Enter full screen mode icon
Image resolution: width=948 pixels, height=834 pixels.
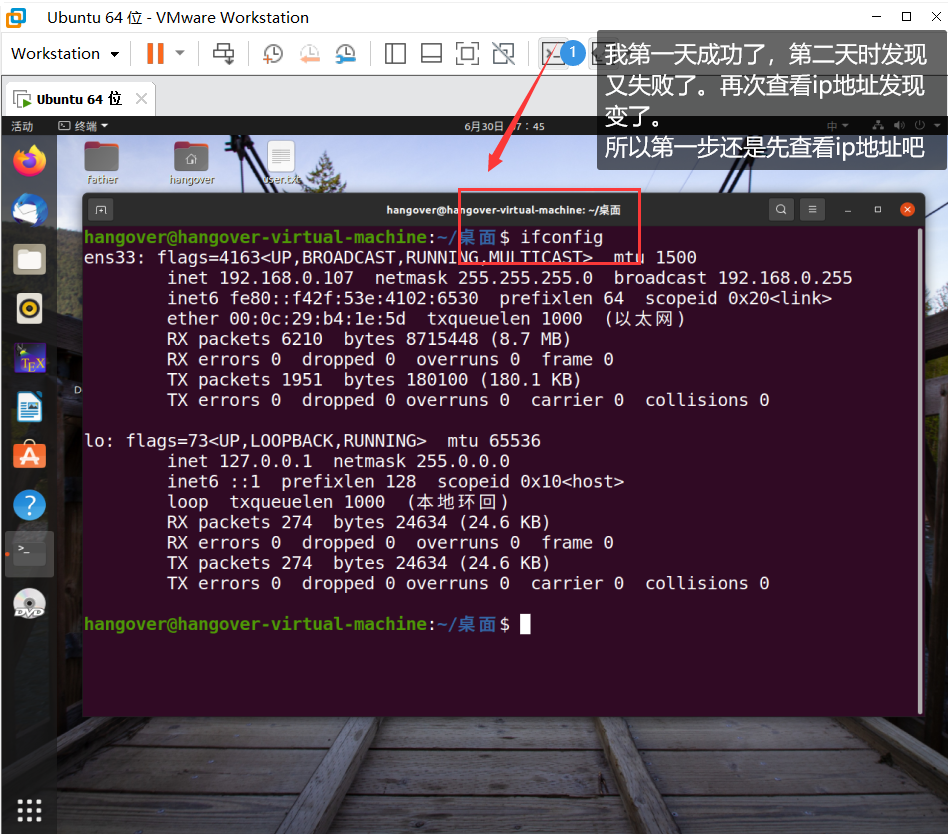coord(467,54)
